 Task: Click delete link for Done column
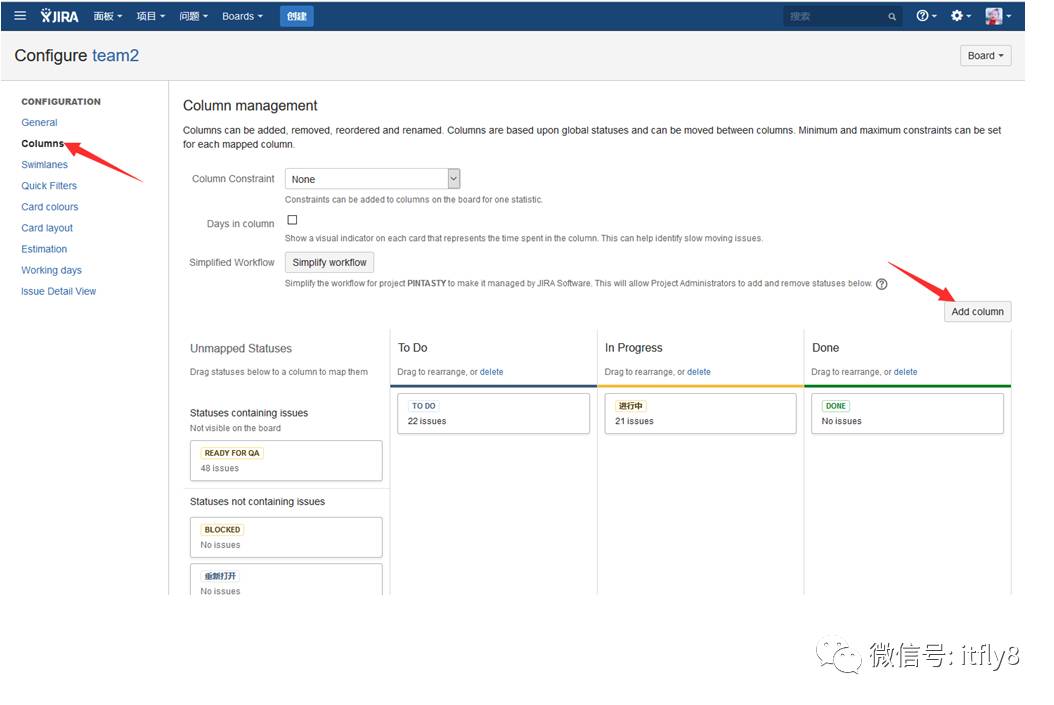click(x=905, y=372)
